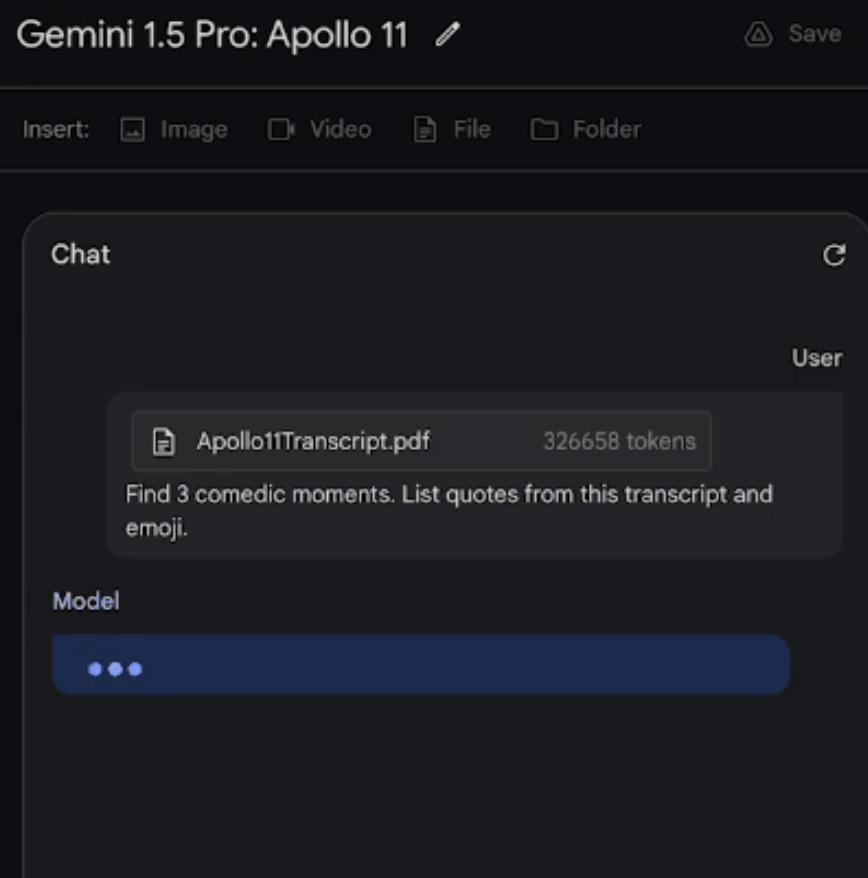Insert an Image via its label
The image size is (868, 878).
click(194, 130)
